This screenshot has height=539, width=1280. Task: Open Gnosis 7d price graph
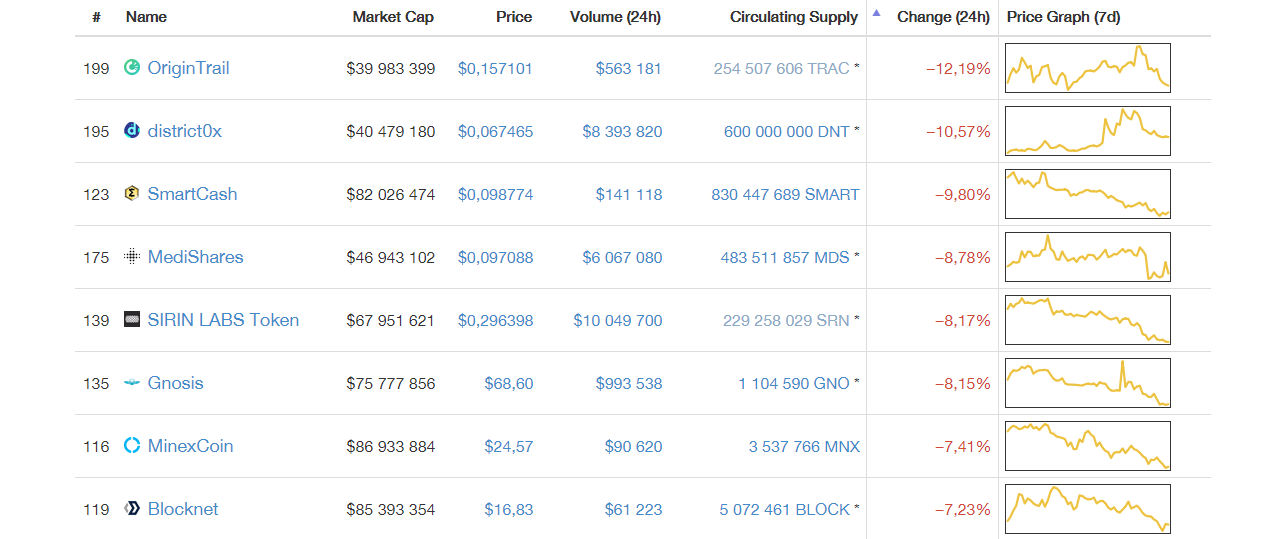(1088, 383)
